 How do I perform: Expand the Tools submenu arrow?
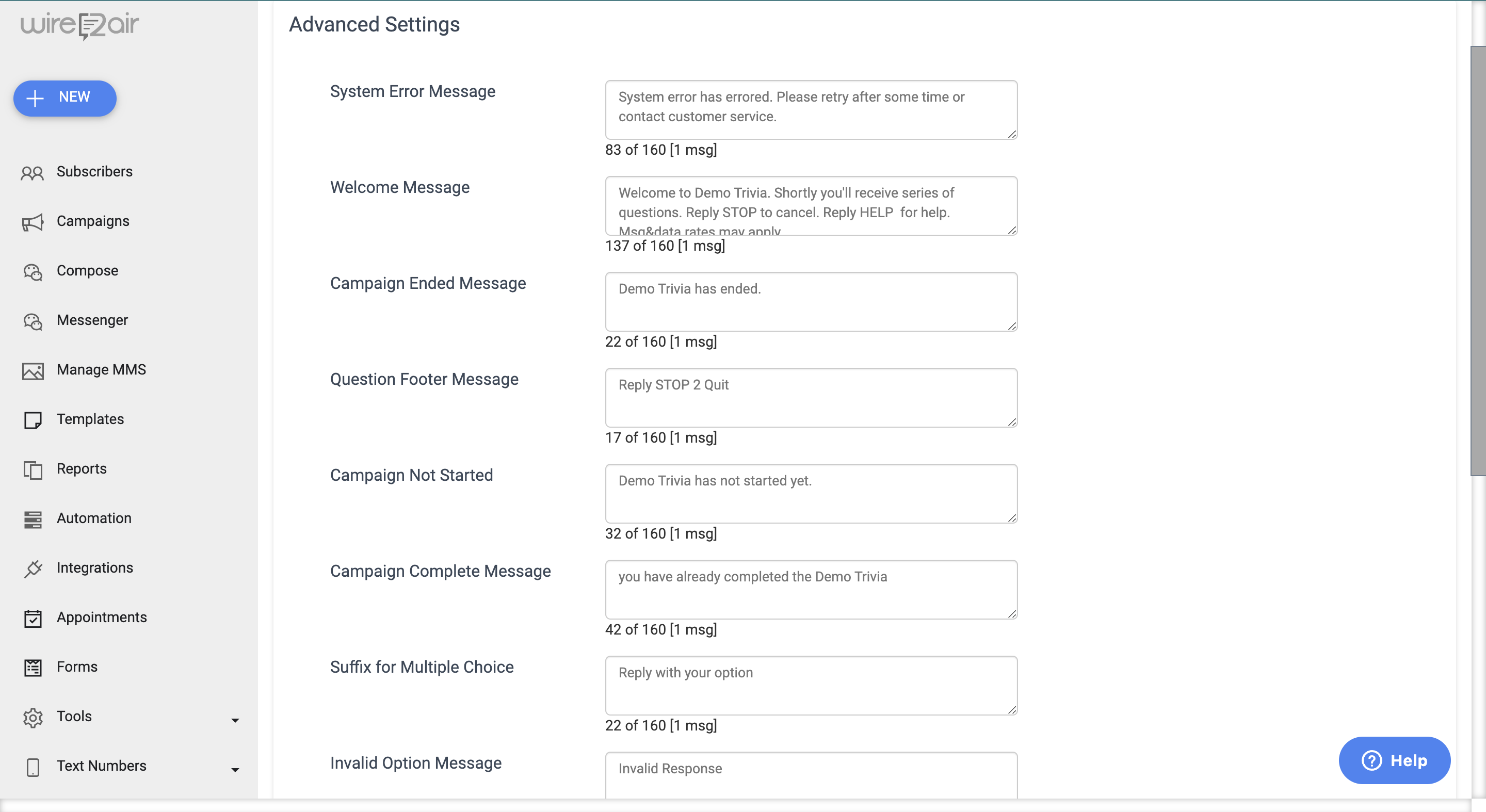coord(235,720)
